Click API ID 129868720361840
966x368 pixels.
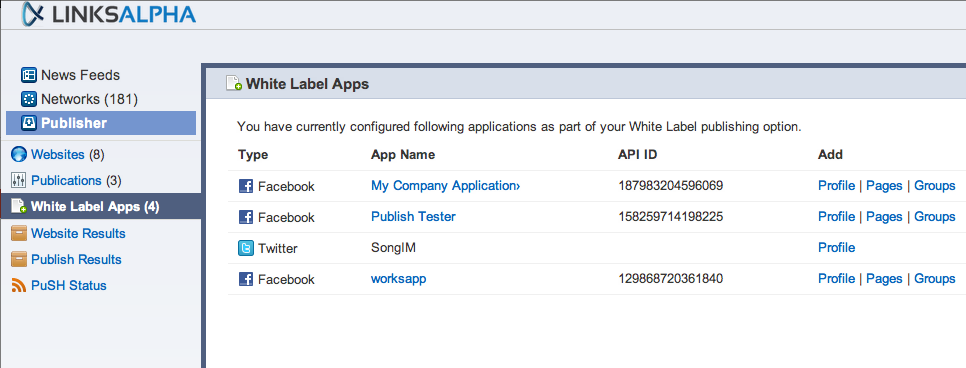[670, 279]
